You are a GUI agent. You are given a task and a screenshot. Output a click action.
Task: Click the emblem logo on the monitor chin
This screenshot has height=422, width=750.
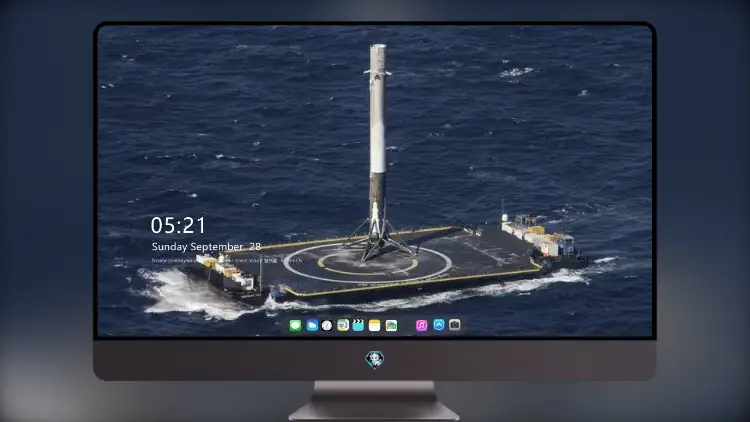(375, 360)
